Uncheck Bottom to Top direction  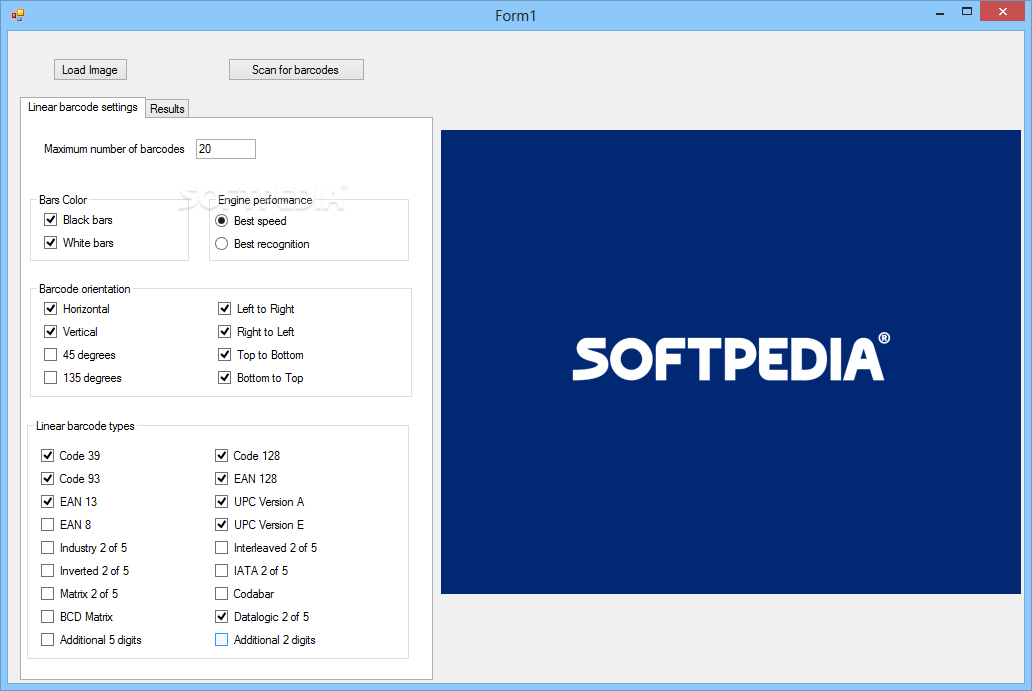[224, 378]
